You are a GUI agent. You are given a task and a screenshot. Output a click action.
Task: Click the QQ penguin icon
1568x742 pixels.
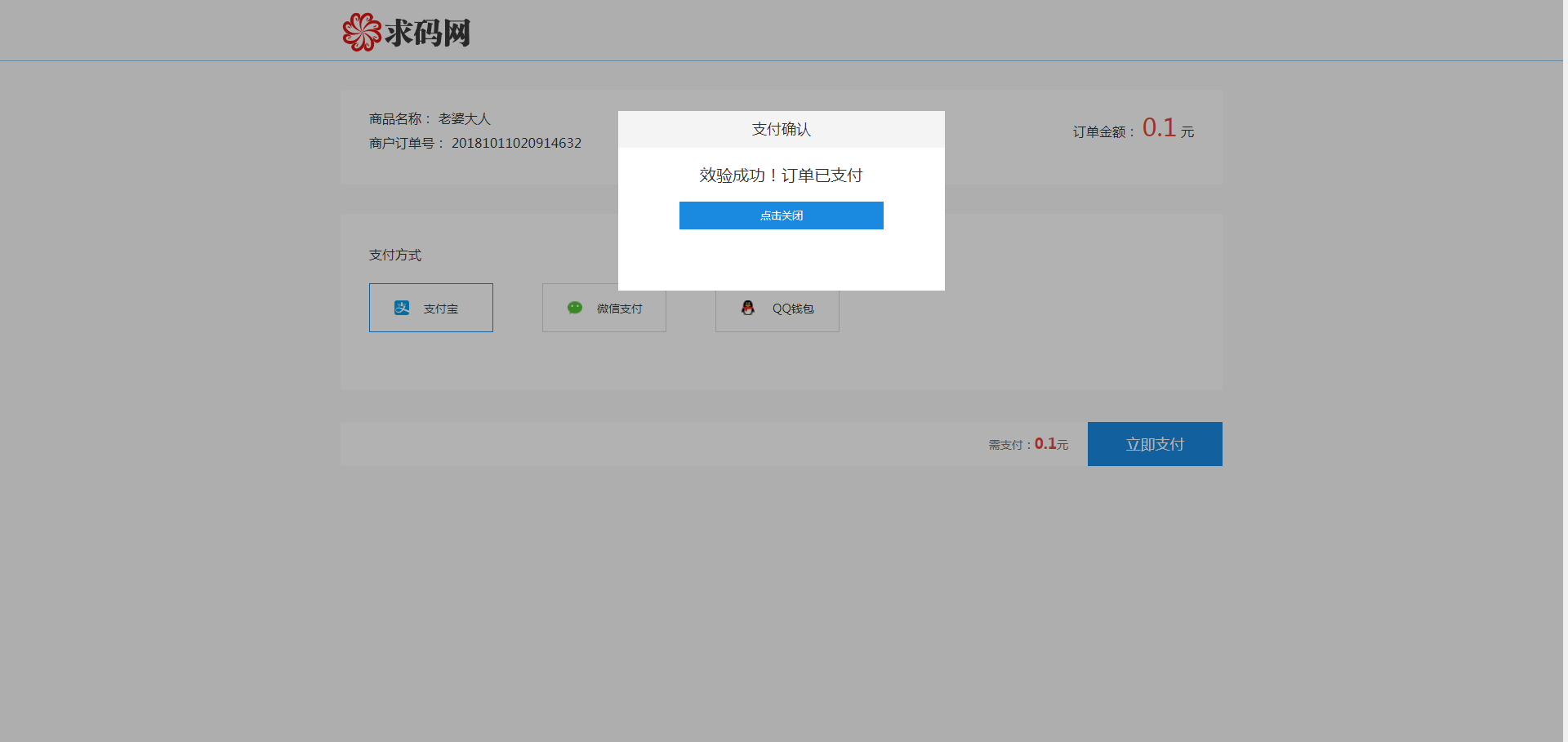click(x=747, y=308)
